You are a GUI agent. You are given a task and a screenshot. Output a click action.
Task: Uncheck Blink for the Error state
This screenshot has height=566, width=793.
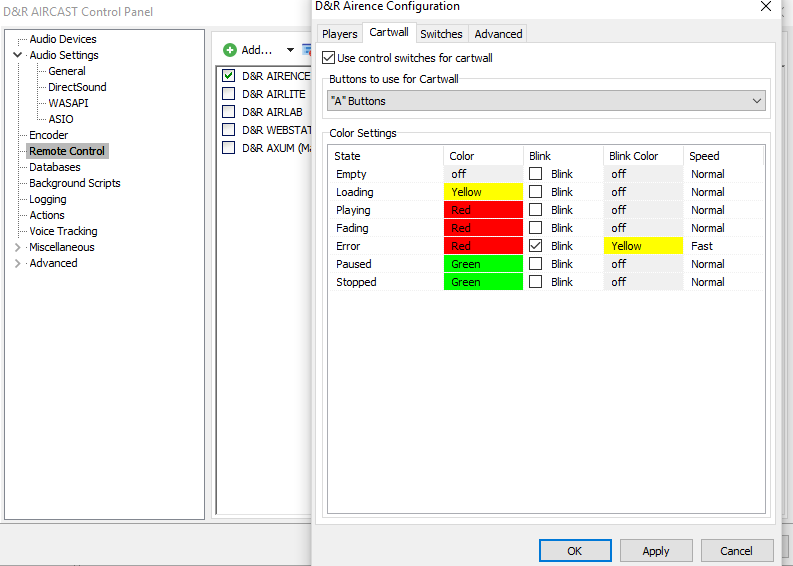click(536, 246)
